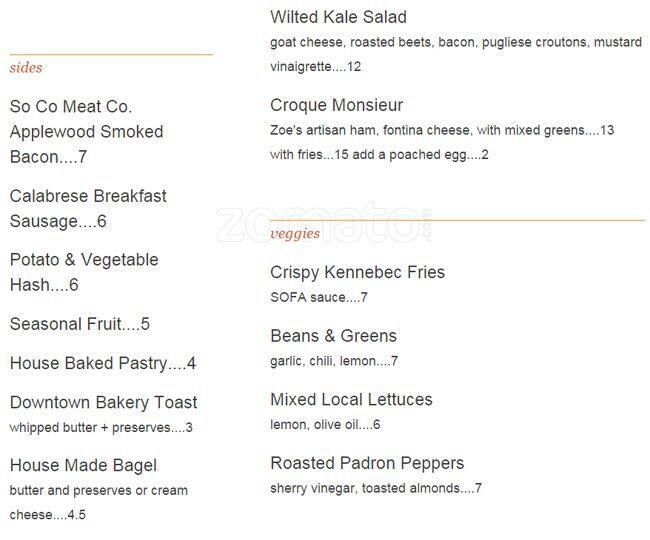The image size is (650, 540).
Task: Click 'add a poached egg' option text
Action: (421, 155)
